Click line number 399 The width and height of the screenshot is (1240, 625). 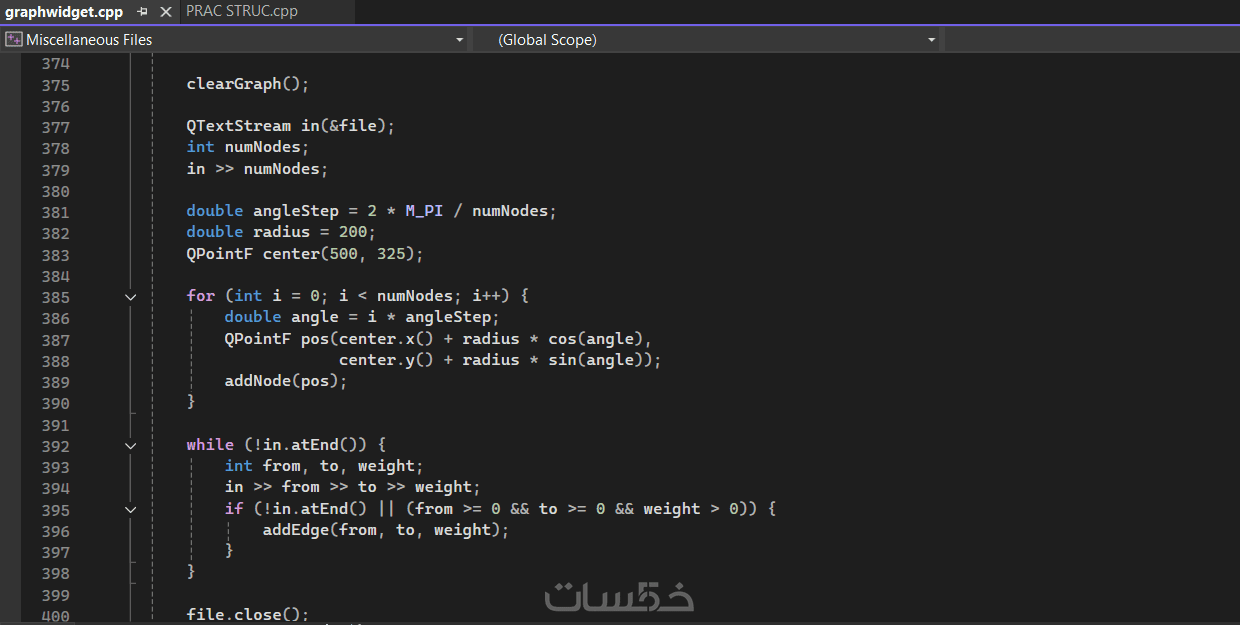tap(55, 595)
